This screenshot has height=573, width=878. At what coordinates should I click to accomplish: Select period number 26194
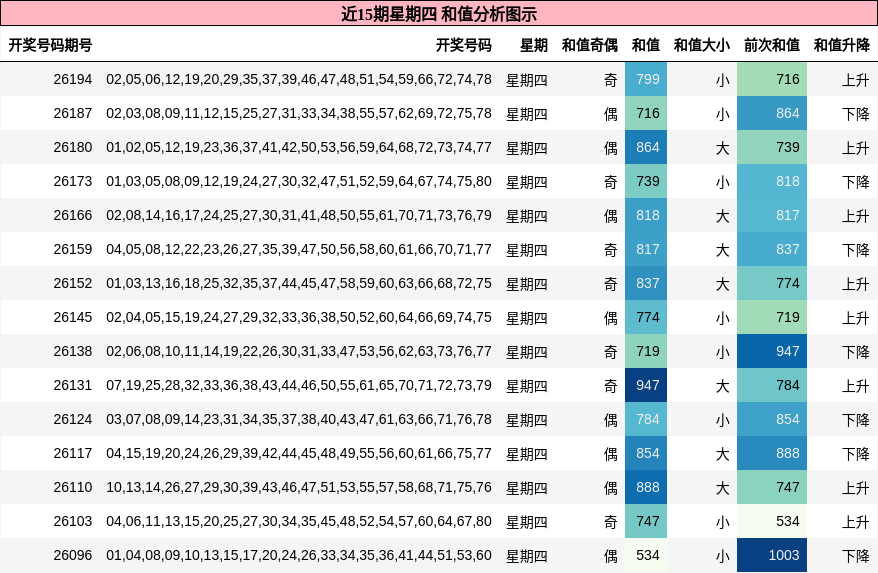click(73, 80)
